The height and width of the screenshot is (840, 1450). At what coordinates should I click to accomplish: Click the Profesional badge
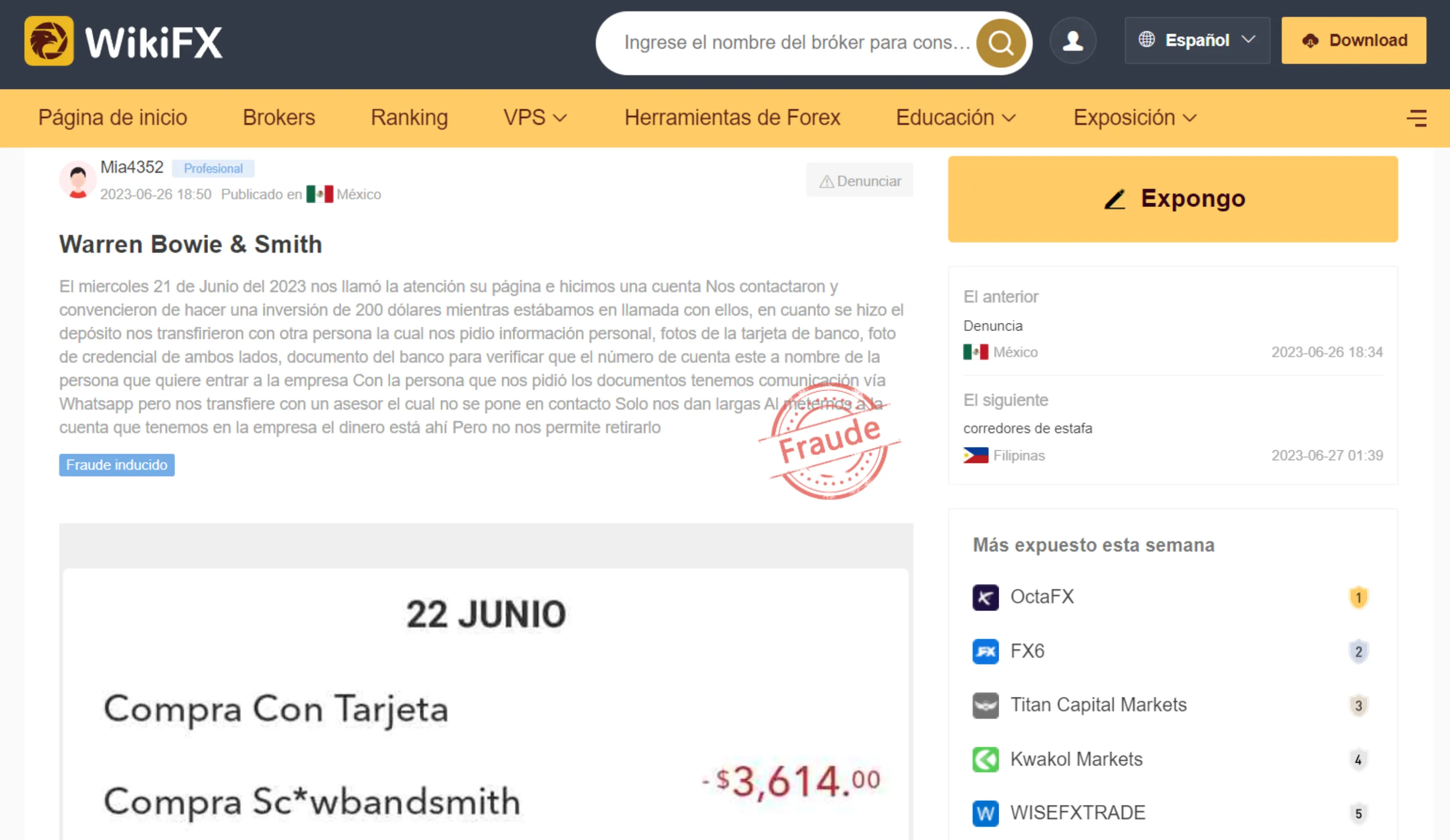pyautogui.click(x=213, y=169)
